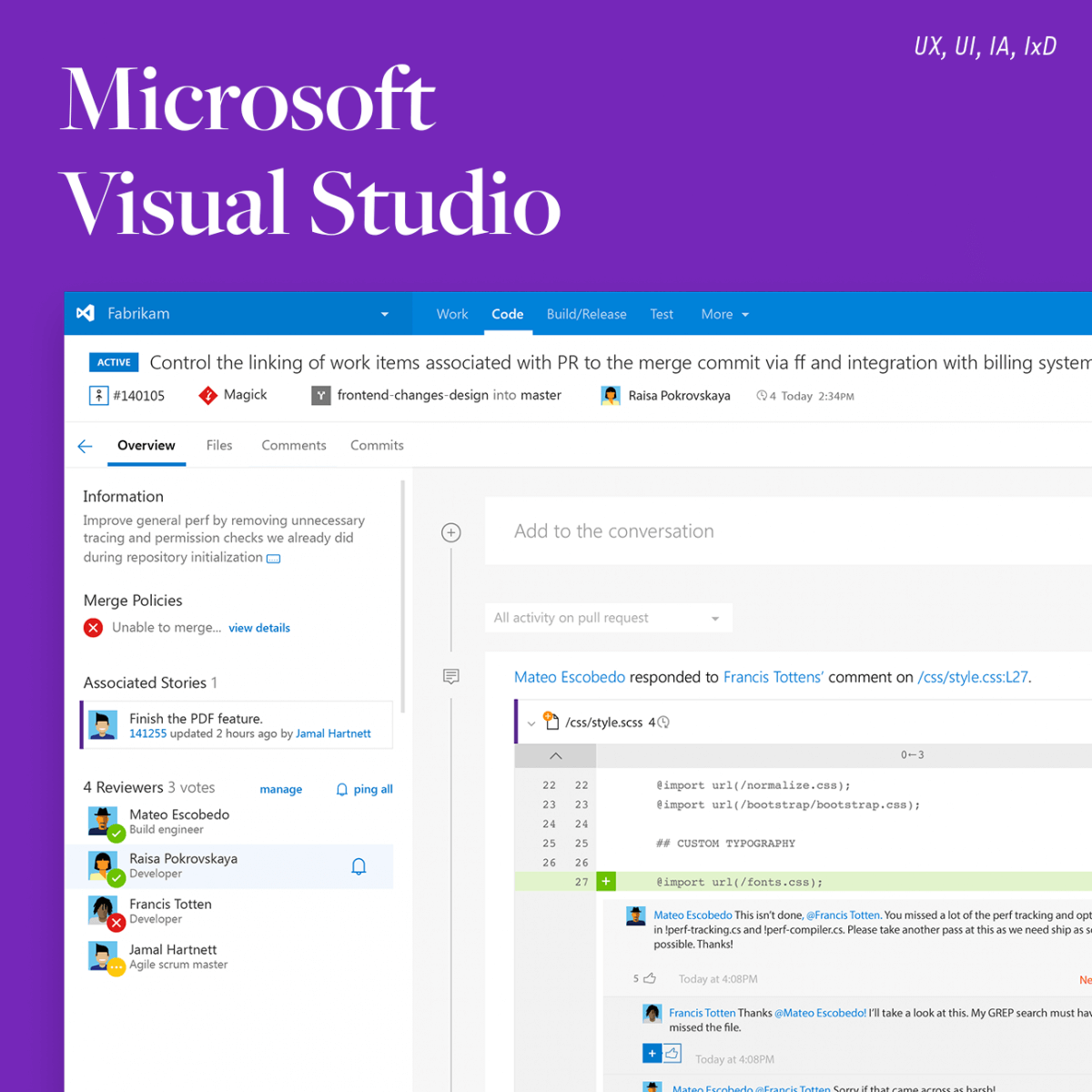The image size is (1092, 1092).
Task: Click the manage reviewers link
Action: 281,789
